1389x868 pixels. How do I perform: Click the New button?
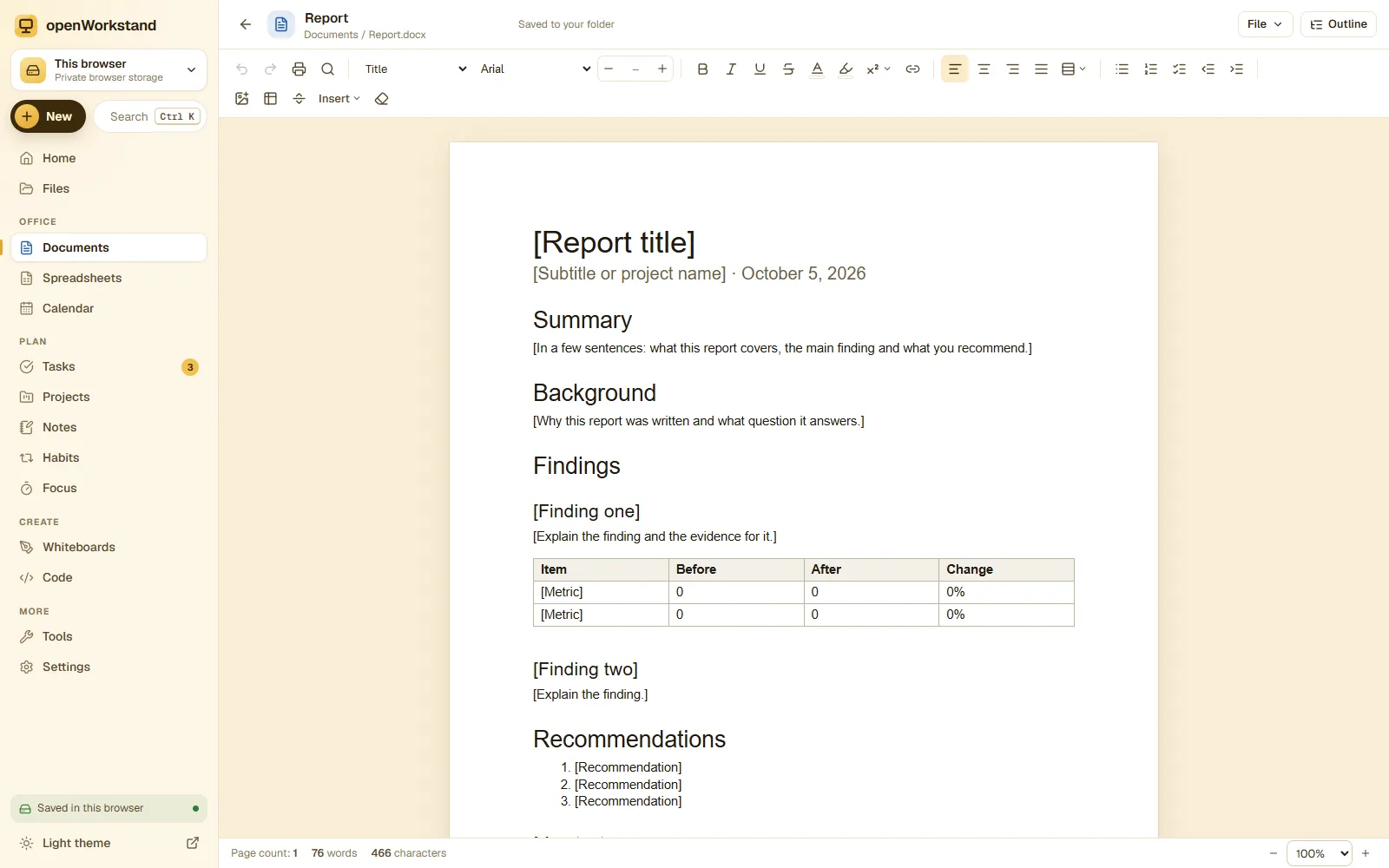pos(48,116)
